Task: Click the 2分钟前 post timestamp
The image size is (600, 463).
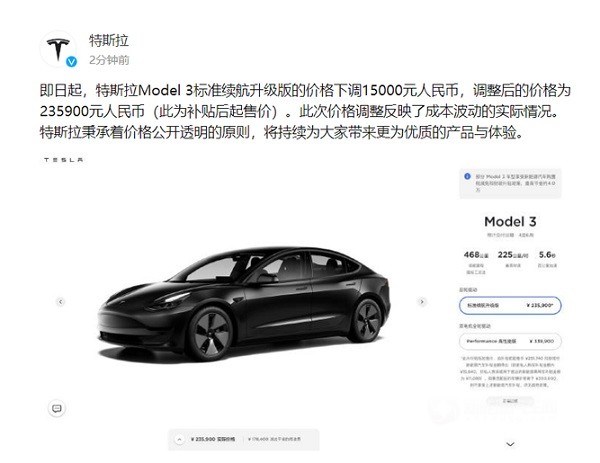Action: [109, 60]
